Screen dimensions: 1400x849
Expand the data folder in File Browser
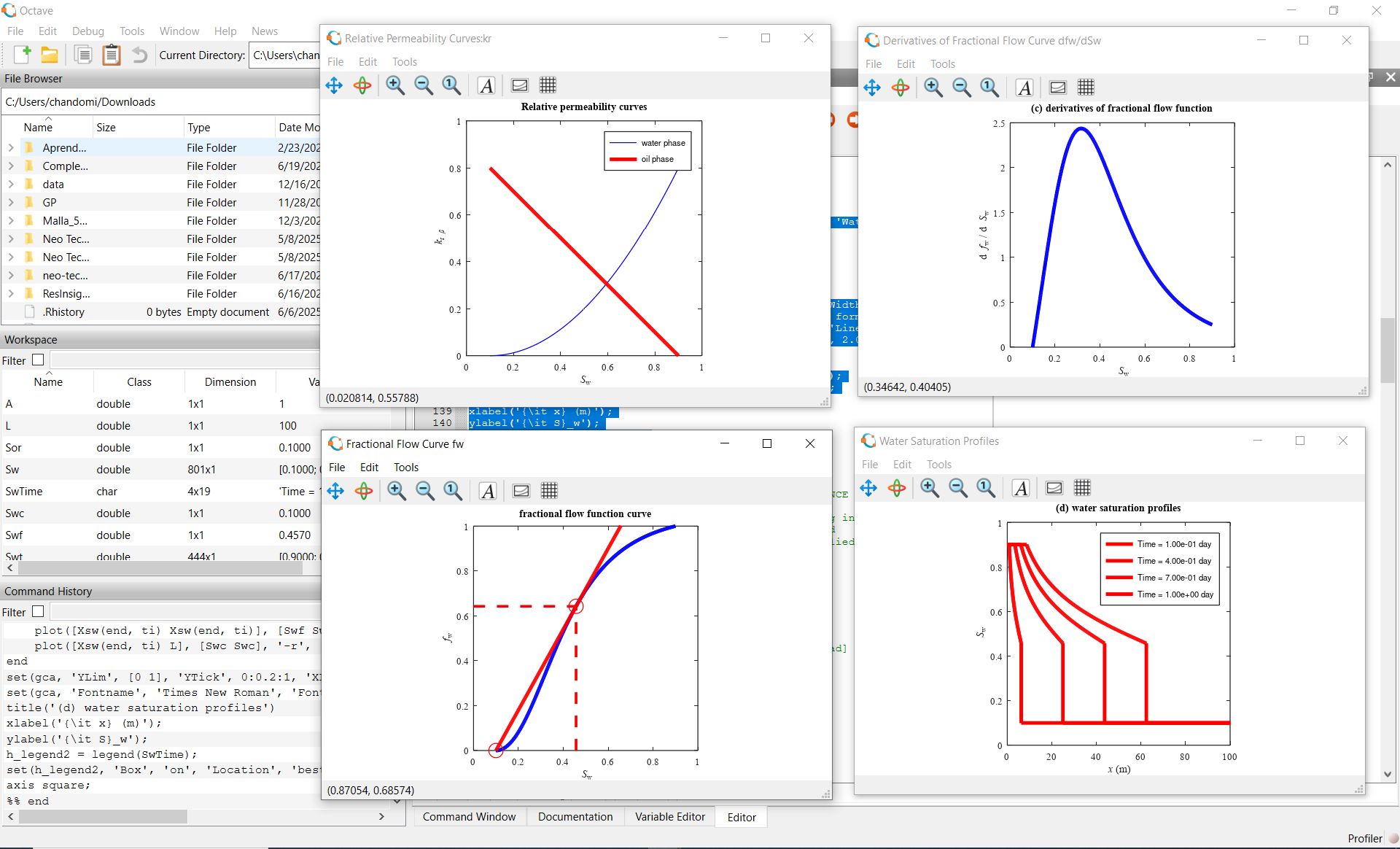(11, 184)
